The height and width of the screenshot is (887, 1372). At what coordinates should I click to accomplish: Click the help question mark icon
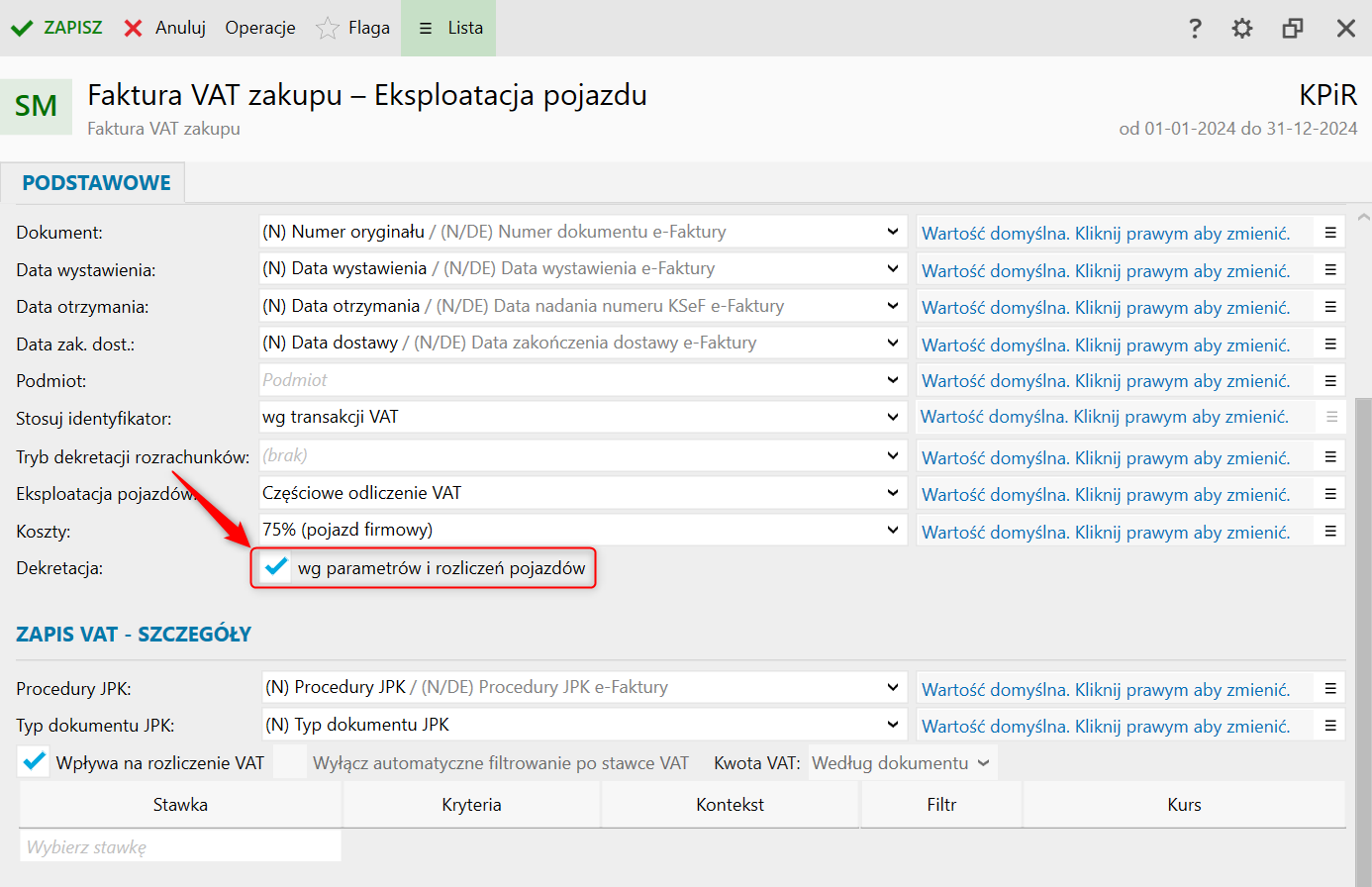pyautogui.click(x=1195, y=29)
